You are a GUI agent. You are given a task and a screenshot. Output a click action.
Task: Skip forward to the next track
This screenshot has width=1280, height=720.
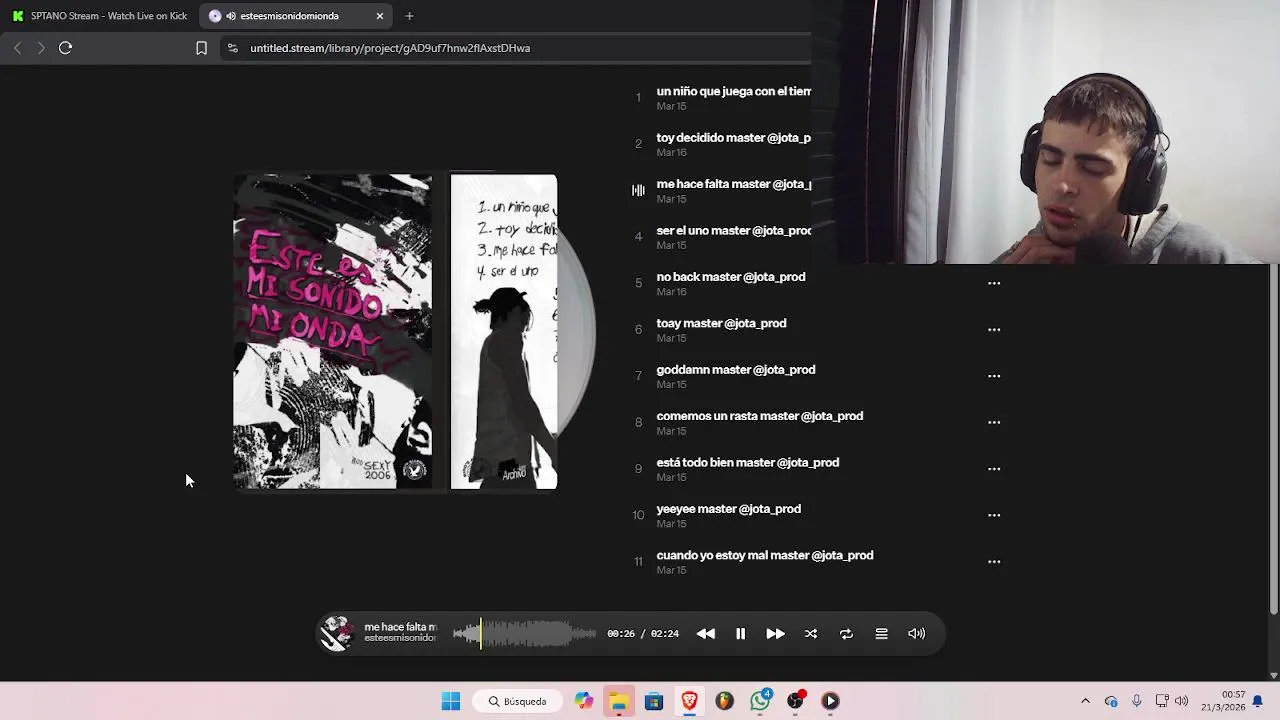tap(775, 634)
